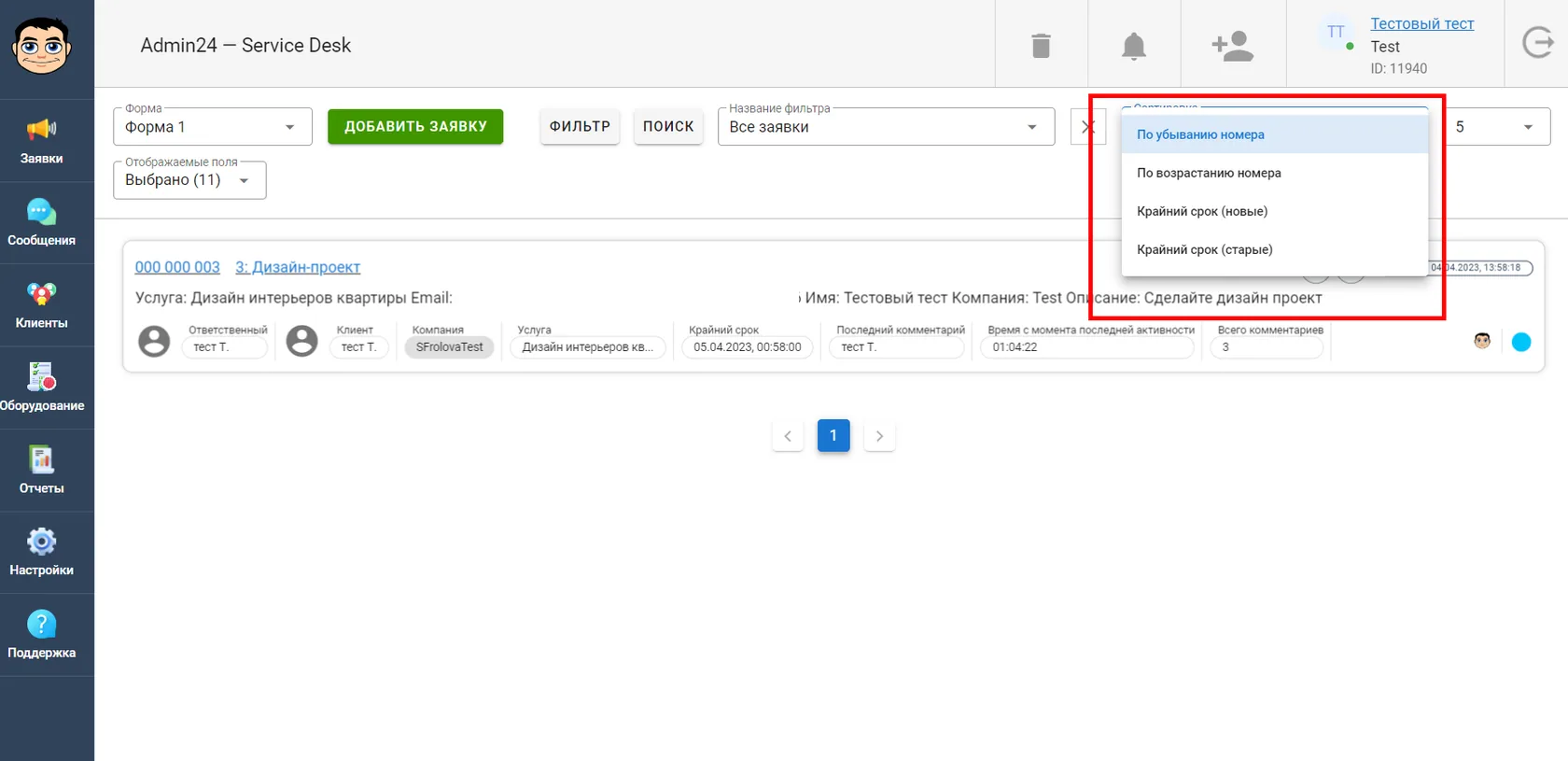Viewport: 1568px width, 761px height.
Task: Click the blue status color circle
Action: (1521, 342)
